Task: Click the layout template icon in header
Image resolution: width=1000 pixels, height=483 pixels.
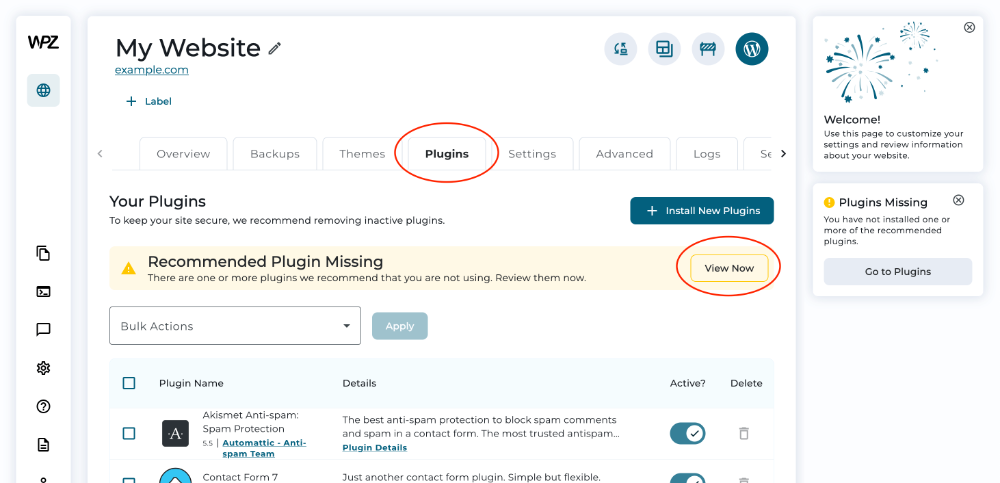Action: [x=664, y=49]
